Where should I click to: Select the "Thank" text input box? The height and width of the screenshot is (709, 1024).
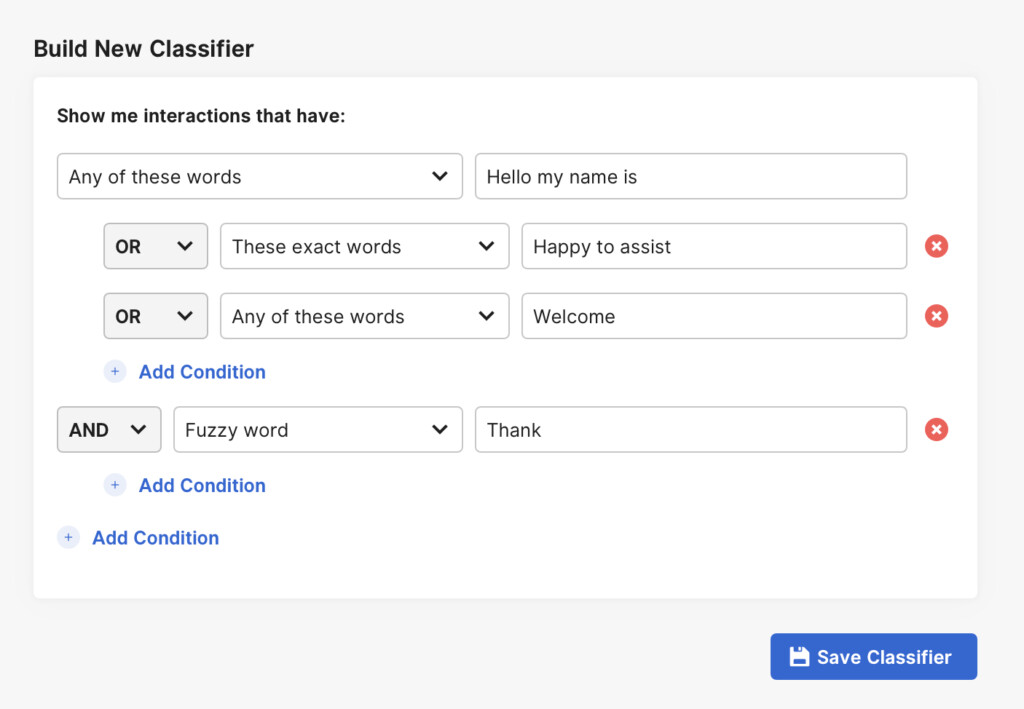coord(690,429)
